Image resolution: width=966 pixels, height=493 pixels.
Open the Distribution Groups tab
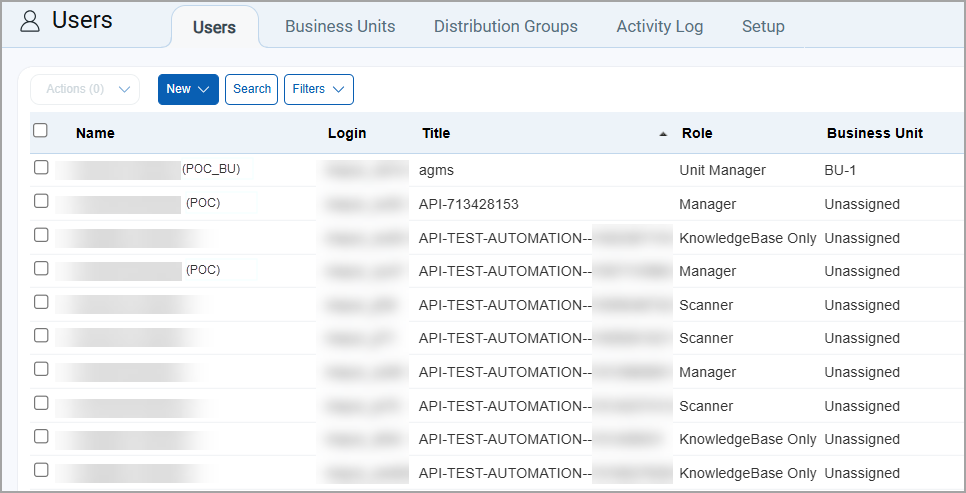[506, 26]
